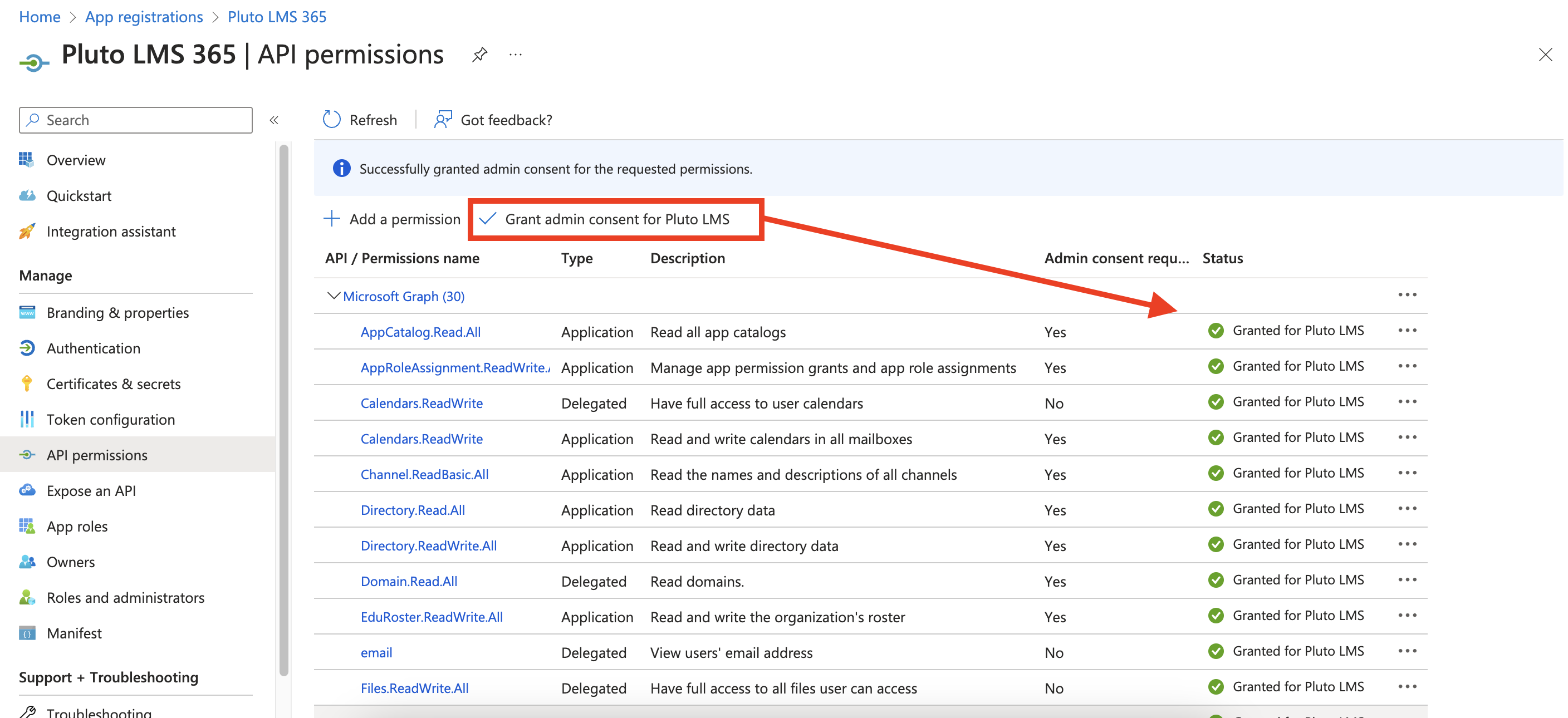Open the Overview page
The width and height of the screenshot is (1568, 718).
pyautogui.click(x=76, y=160)
